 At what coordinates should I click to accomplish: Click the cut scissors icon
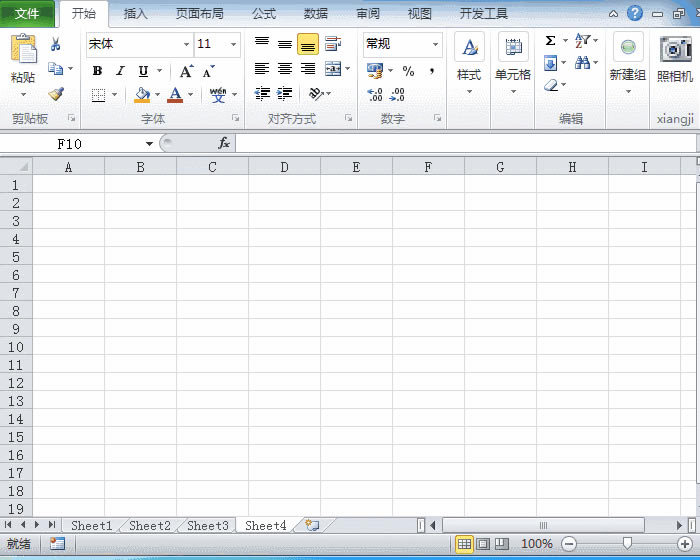pyautogui.click(x=56, y=44)
